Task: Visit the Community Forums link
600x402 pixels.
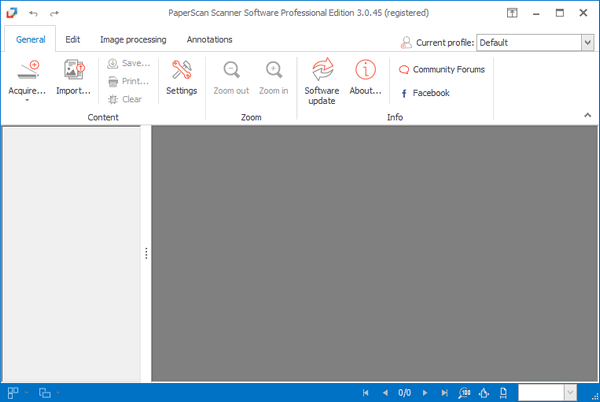Action: (x=442, y=69)
